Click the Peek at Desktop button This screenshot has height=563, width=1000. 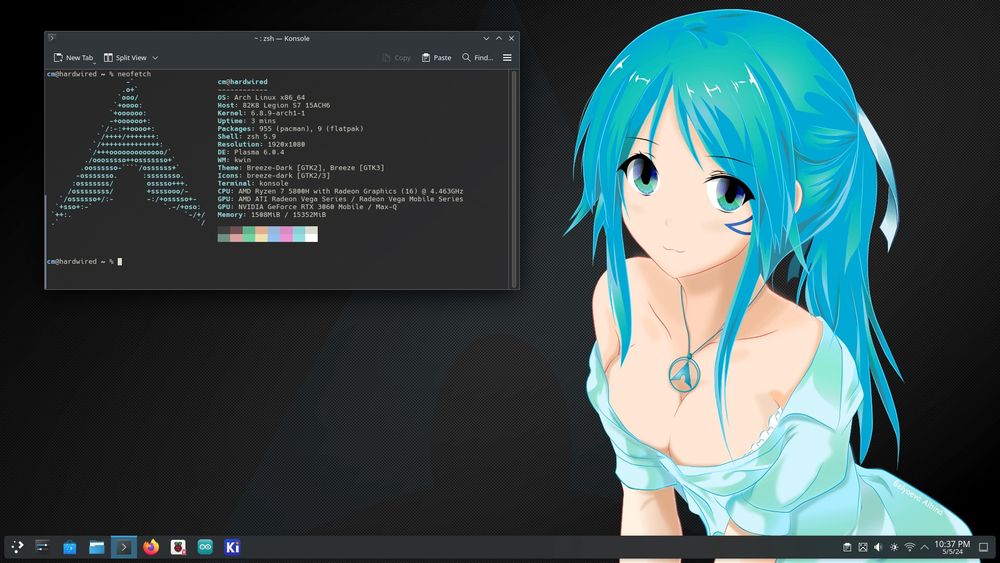pyautogui.click(x=983, y=547)
